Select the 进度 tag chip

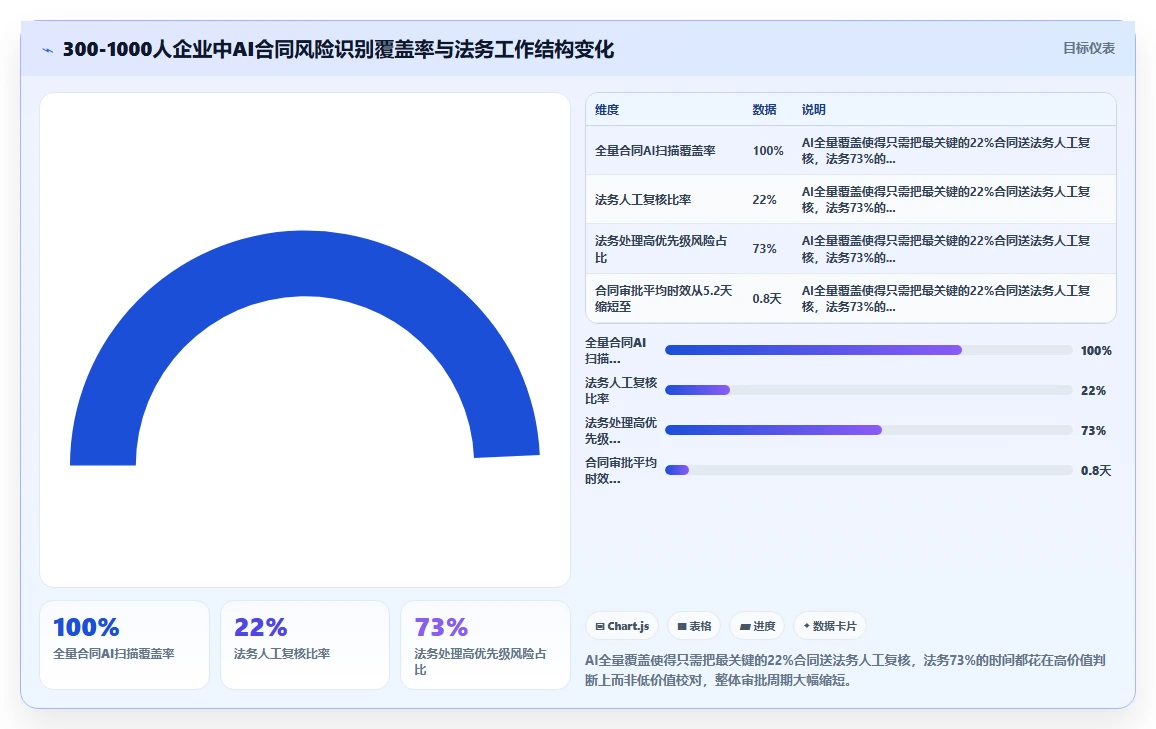pos(757,626)
